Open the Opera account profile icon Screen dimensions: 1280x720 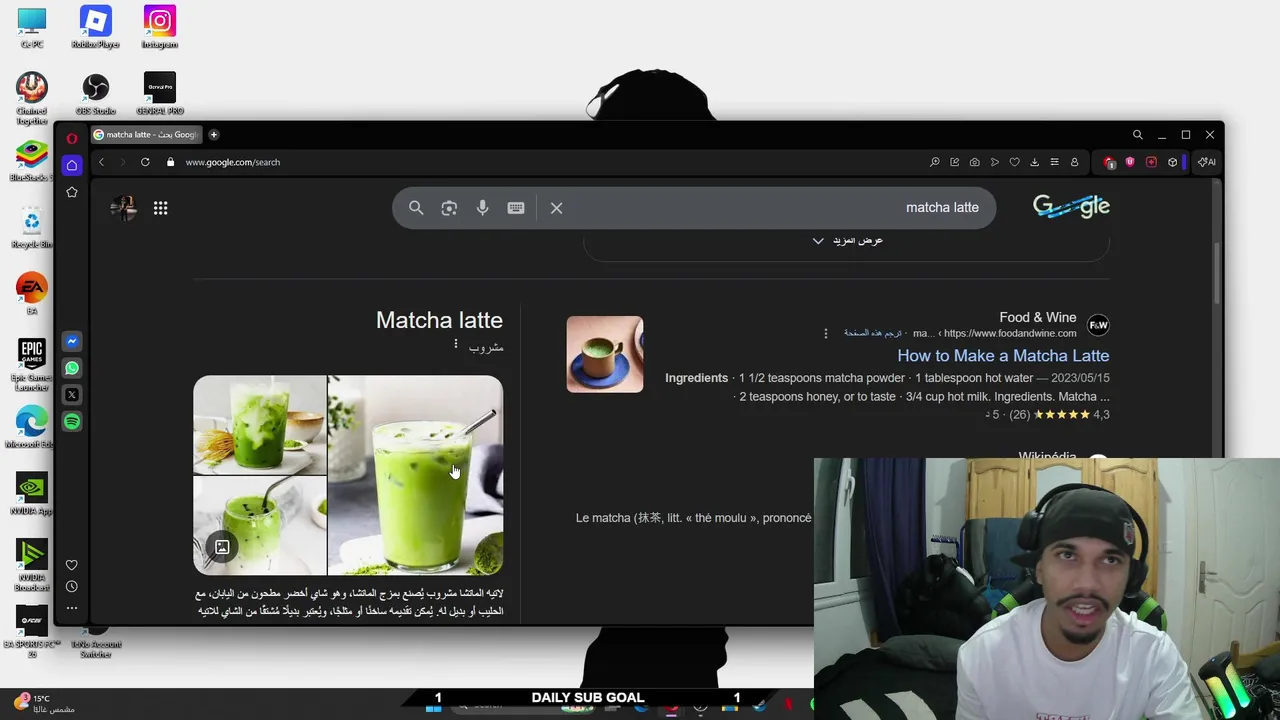1074,162
